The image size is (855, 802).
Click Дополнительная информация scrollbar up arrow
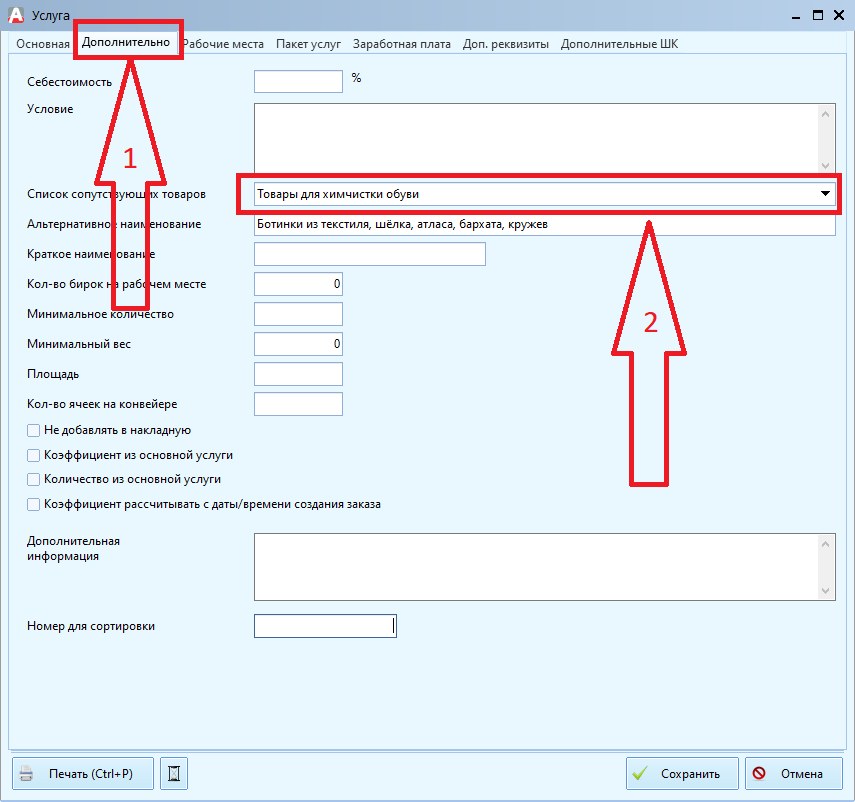(826, 544)
